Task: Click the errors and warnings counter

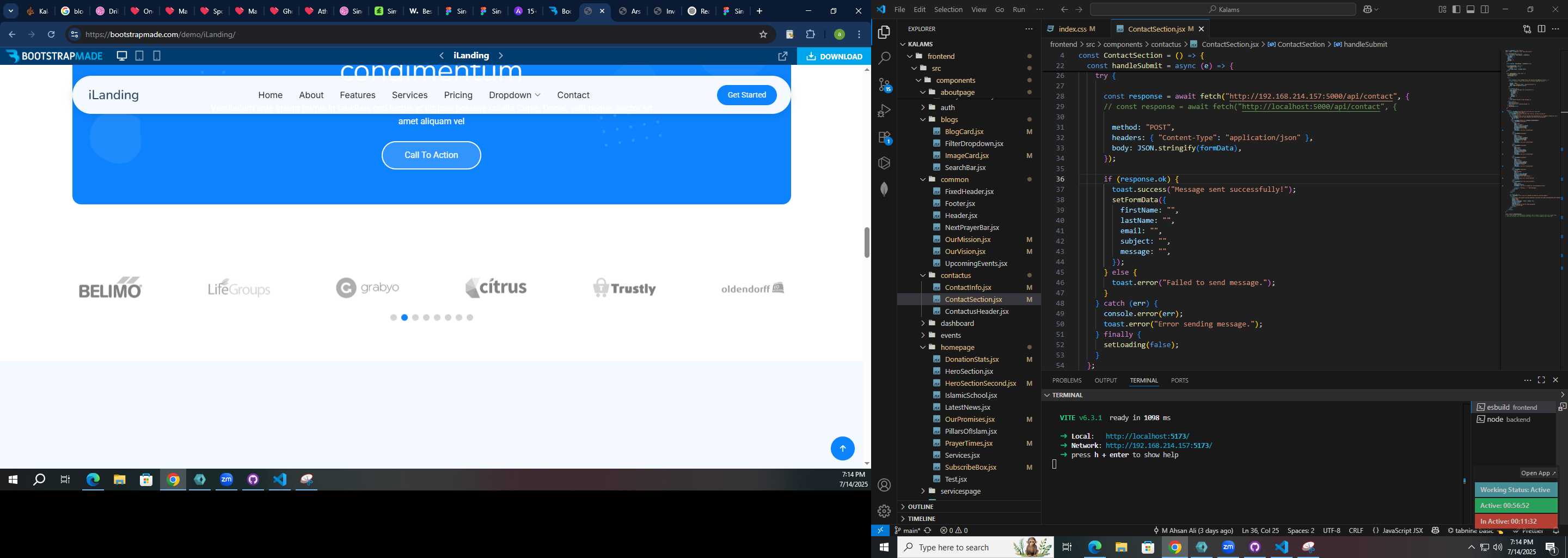Action: point(954,531)
